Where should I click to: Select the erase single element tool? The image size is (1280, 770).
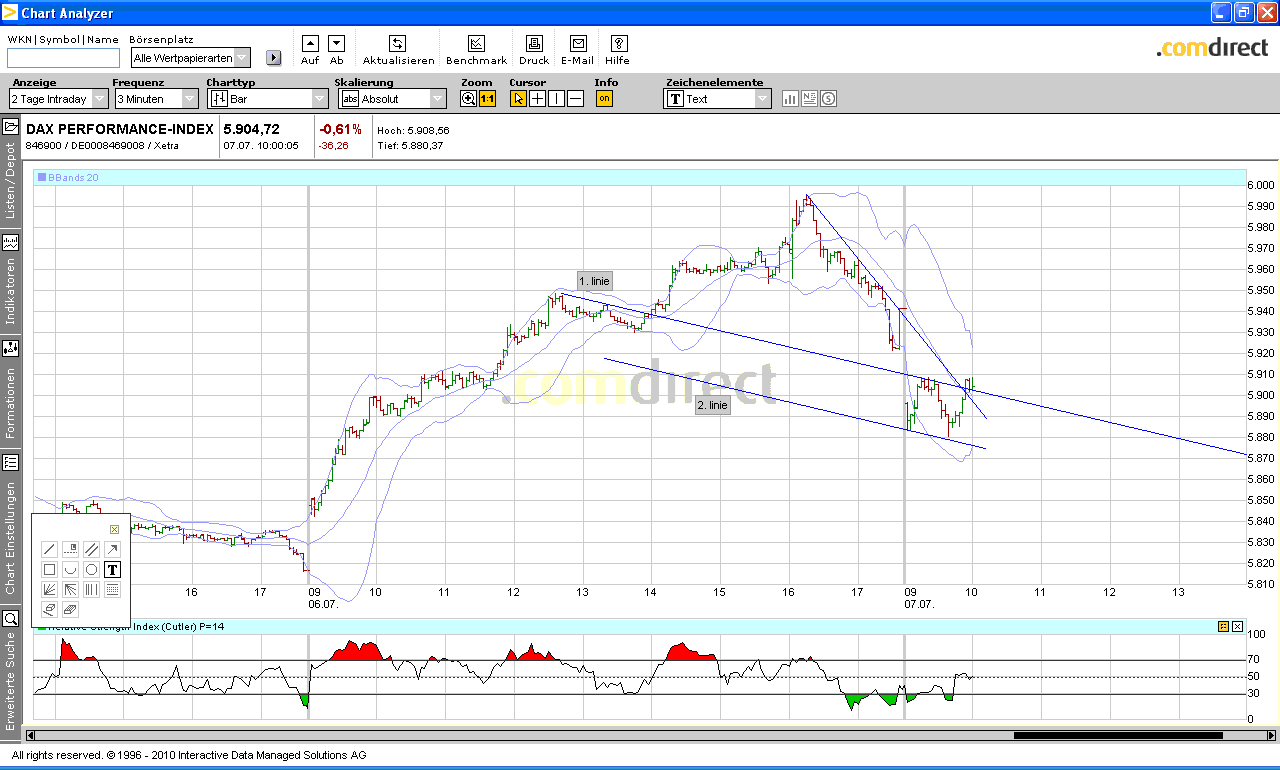49,609
